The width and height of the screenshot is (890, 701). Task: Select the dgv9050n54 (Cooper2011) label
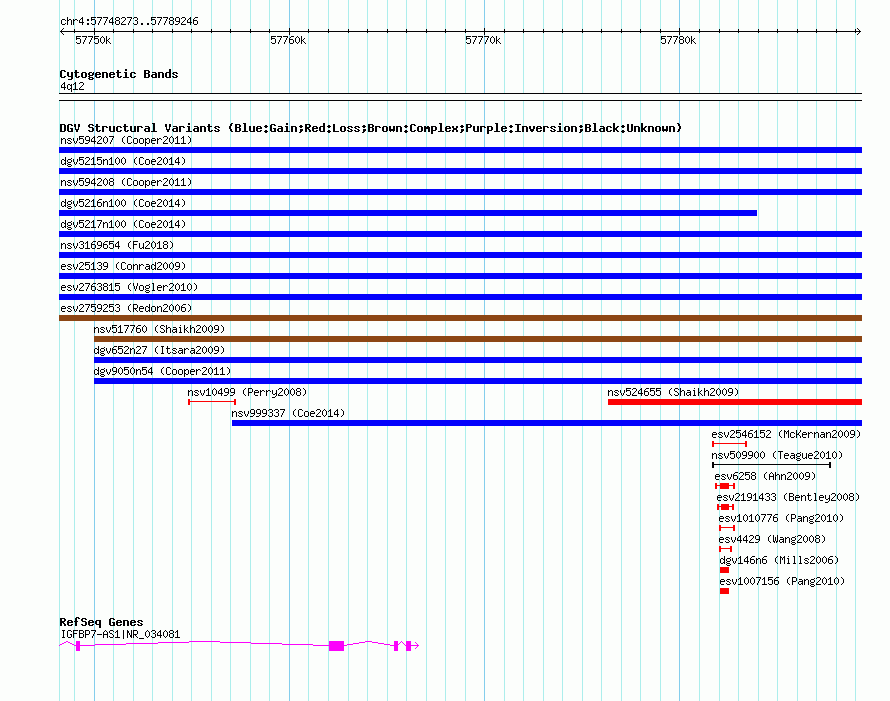point(162,371)
